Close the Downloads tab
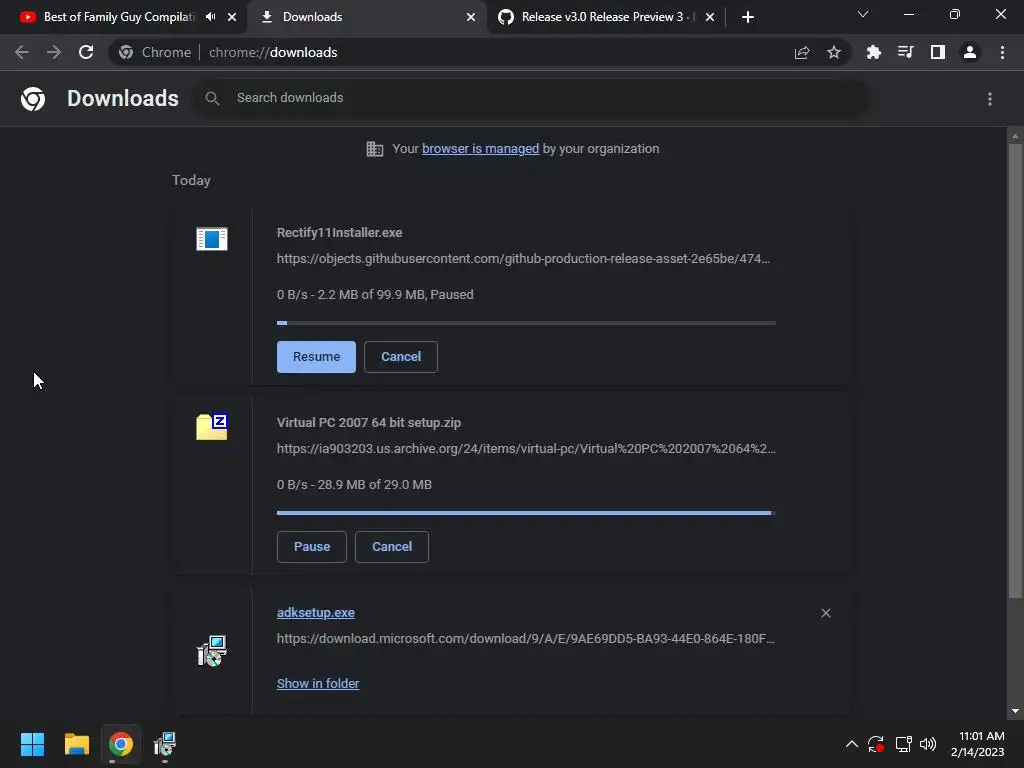Viewport: 1024px width, 768px height. [x=471, y=17]
